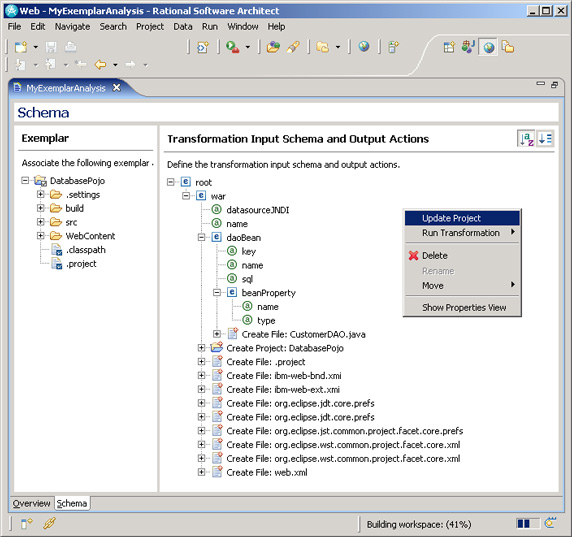Select the MyExemplarAnalysis editor tab

[66, 88]
